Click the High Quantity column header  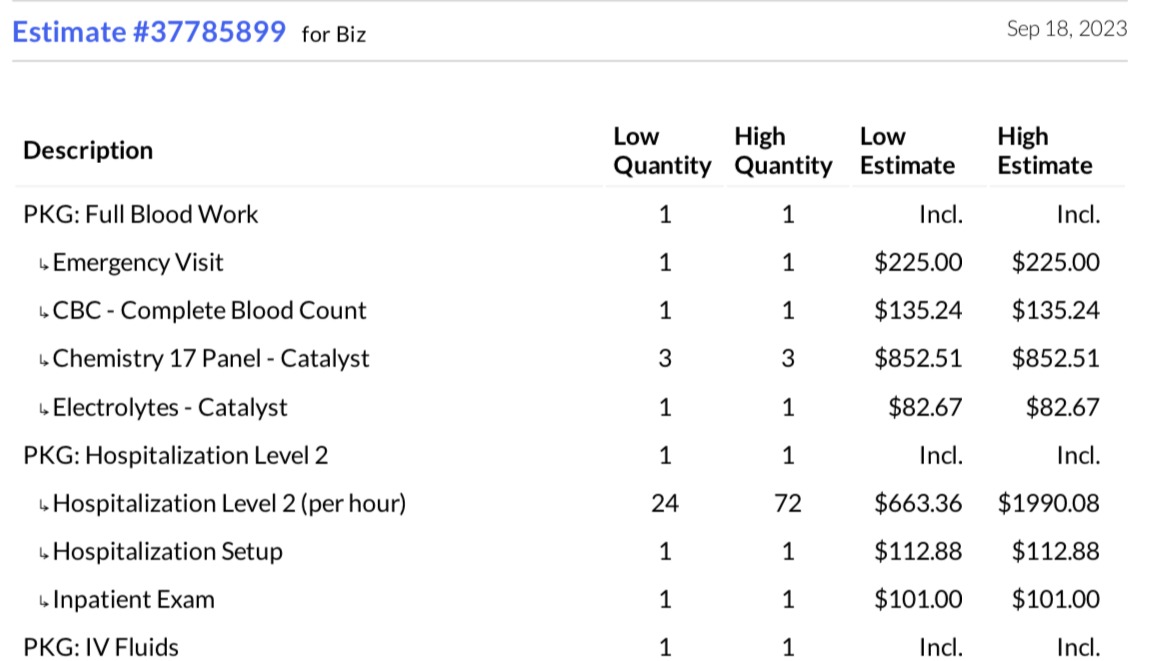782,151
